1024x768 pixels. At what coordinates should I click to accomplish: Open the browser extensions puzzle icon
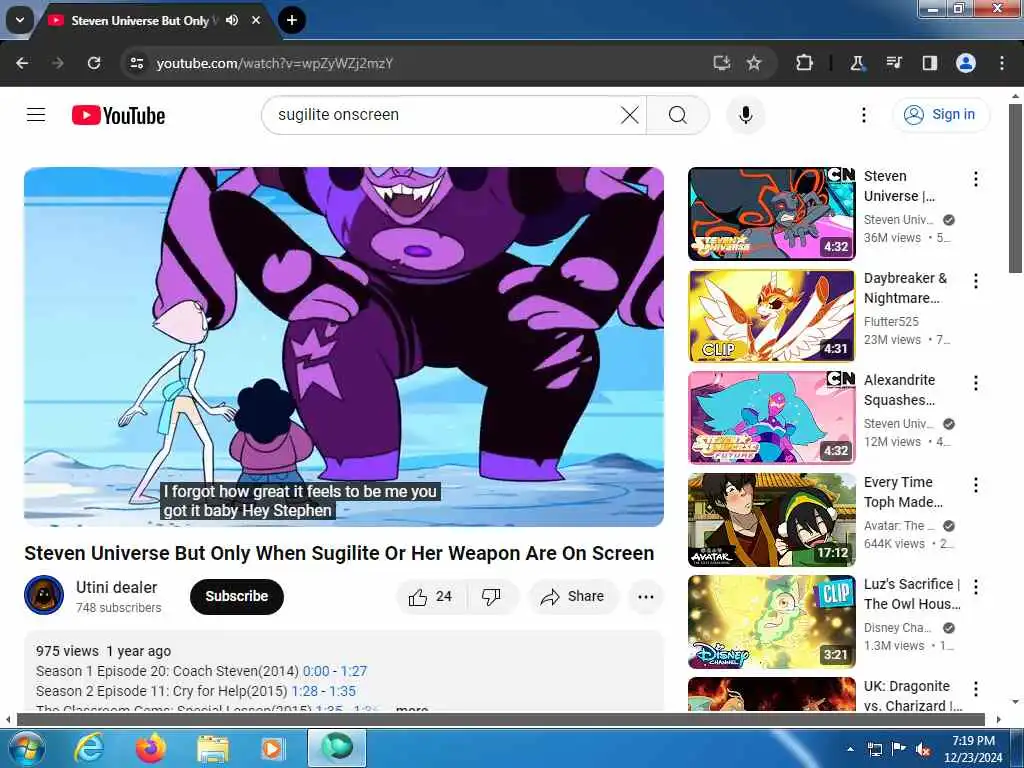click(x=805, y=63)
